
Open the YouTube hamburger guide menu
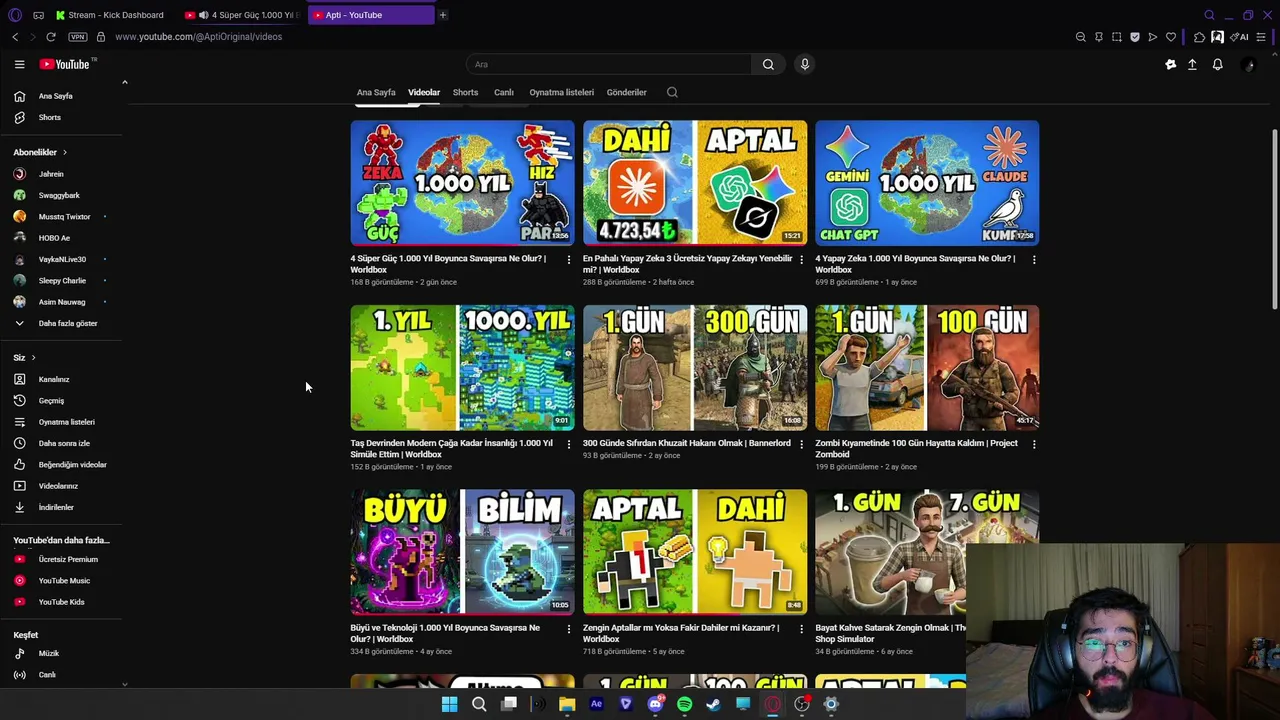[x=19, y=64]
